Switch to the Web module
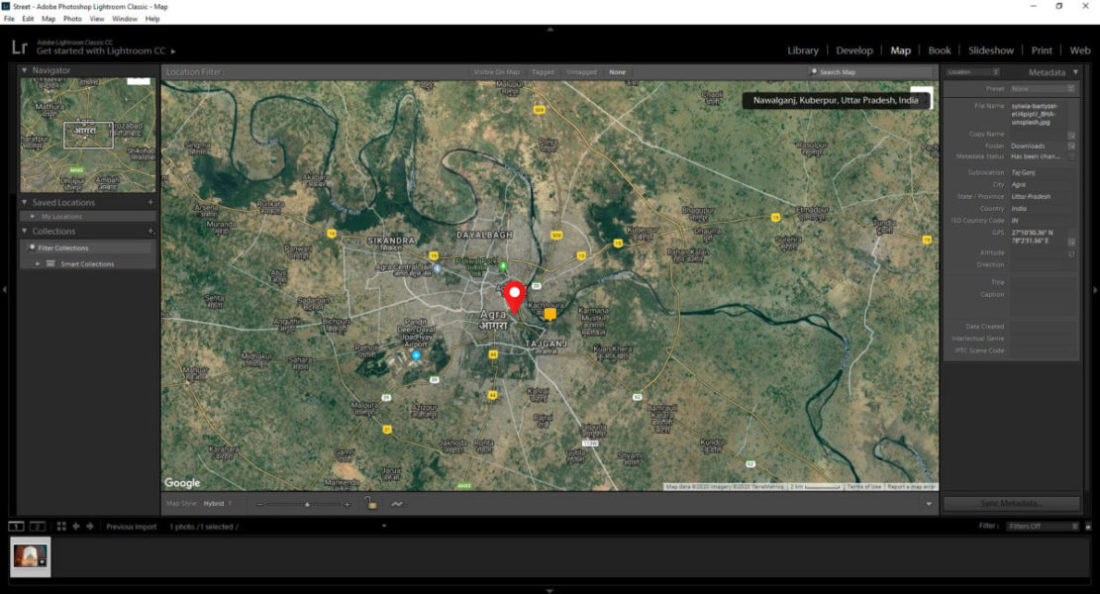This screenshot has width=1100, height=594. point(1080,50)
